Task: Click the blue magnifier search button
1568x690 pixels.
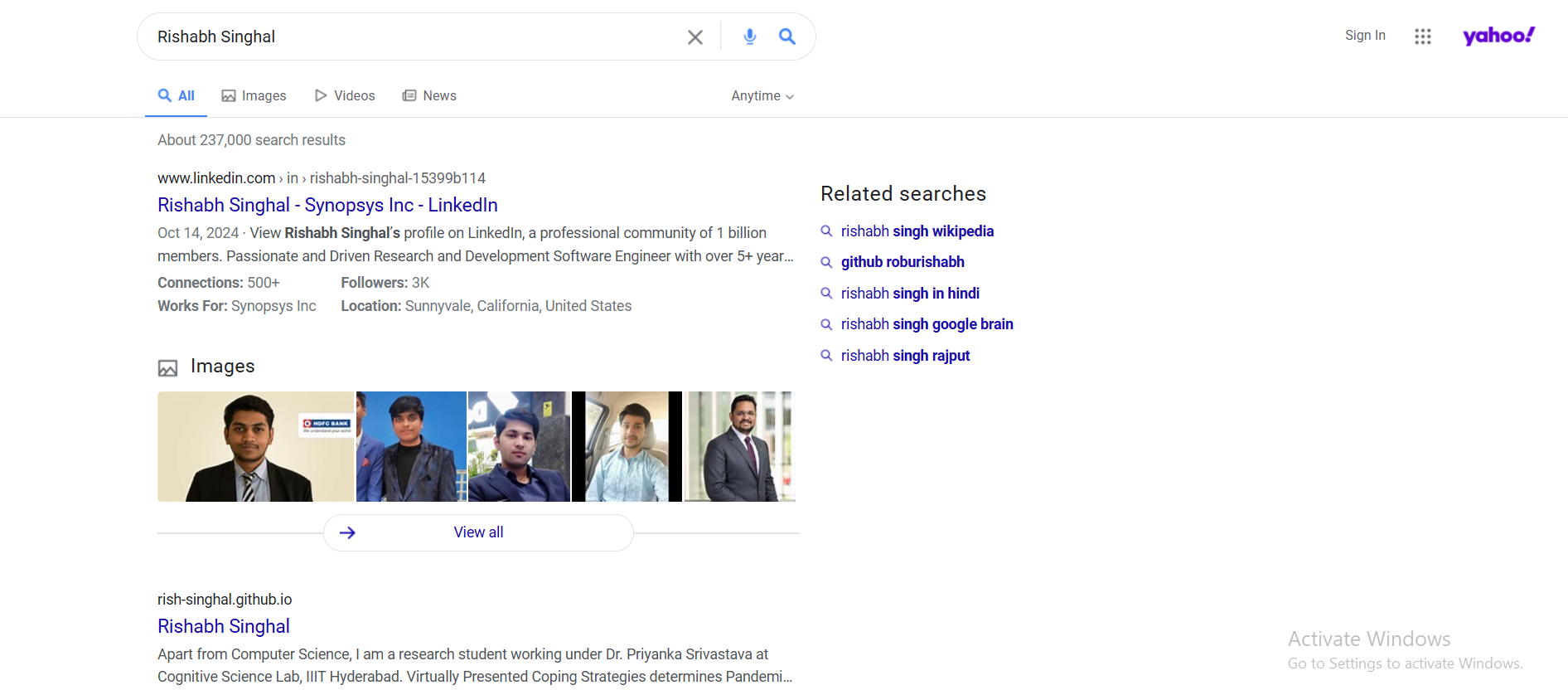Action: [786, 36]
